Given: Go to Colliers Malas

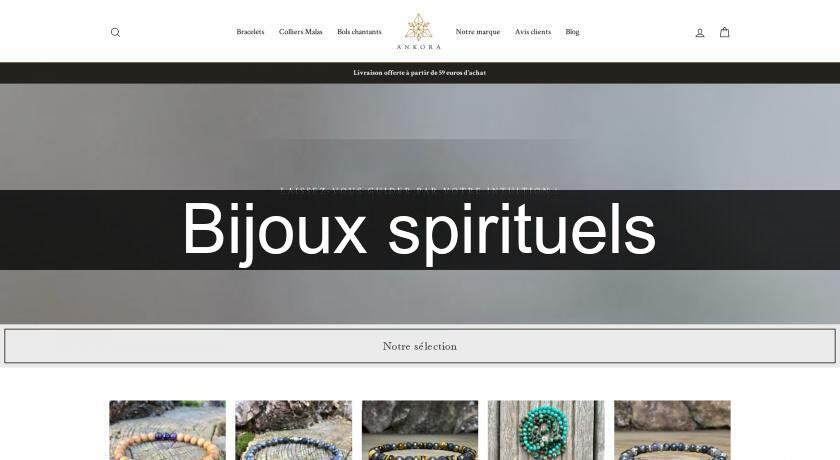Looking at the screenshot, I should point(301,32).
